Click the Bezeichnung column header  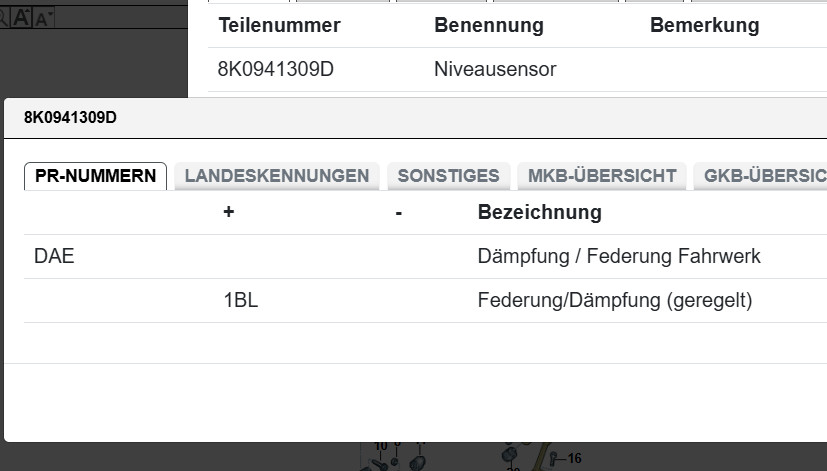click(x=540, y=212)
